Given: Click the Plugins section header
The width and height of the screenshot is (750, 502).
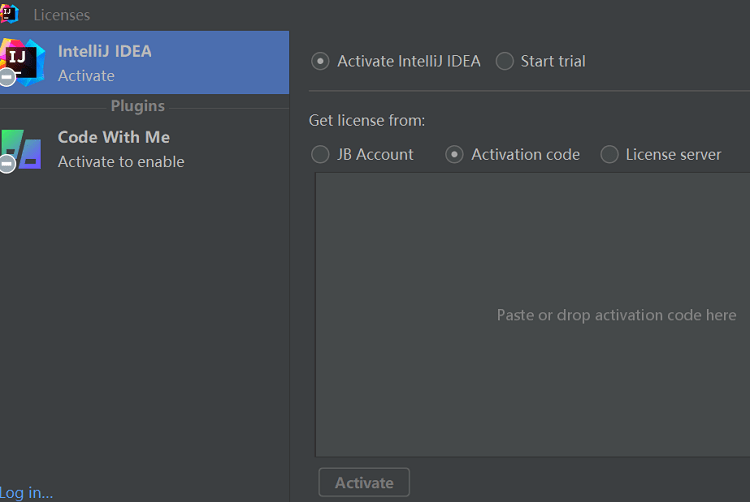Looking at the screenshot, I should tap(138, 106).
